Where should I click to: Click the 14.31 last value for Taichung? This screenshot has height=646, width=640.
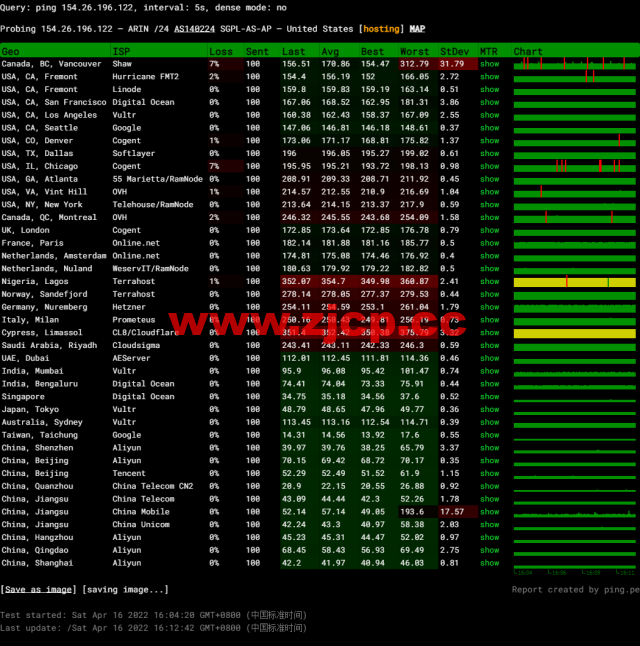(293, 435)
